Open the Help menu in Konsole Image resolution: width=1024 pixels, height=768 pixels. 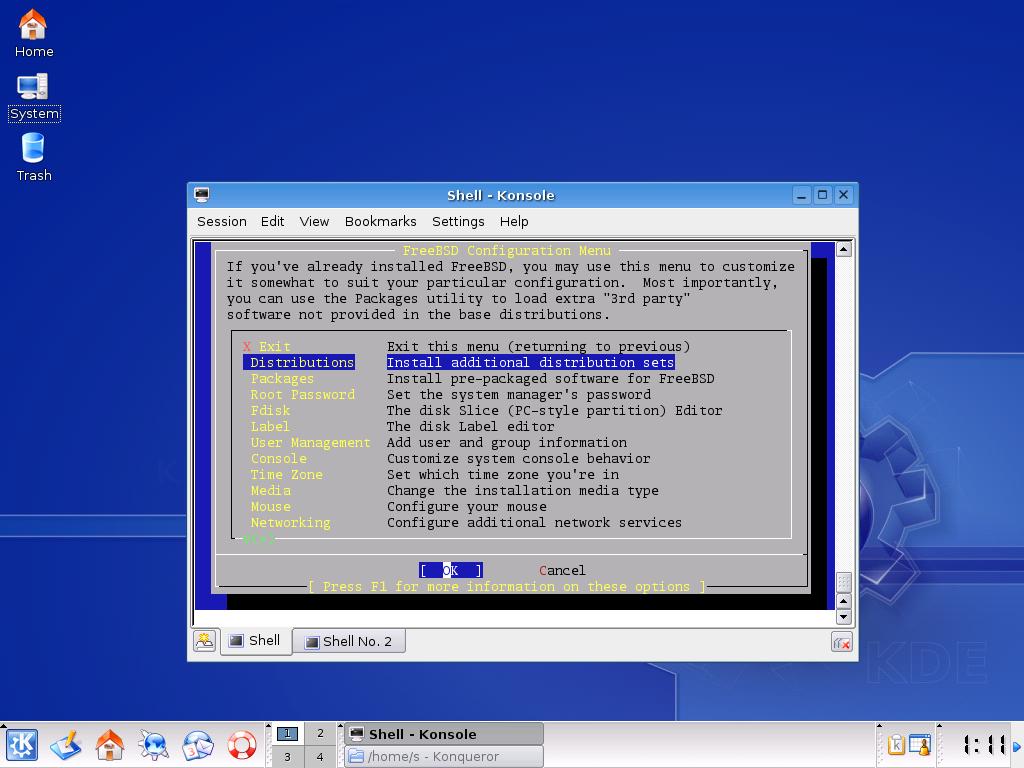[514, 221]
